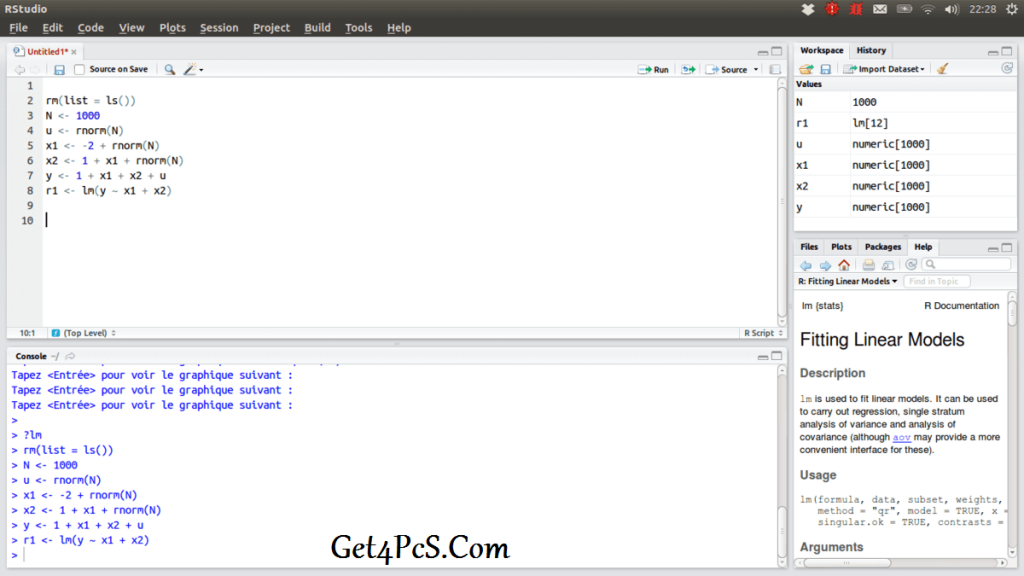This screenshot has width=1024, height=576.
Task: Open the code tools wand dropdown
Action: (193, 70)
